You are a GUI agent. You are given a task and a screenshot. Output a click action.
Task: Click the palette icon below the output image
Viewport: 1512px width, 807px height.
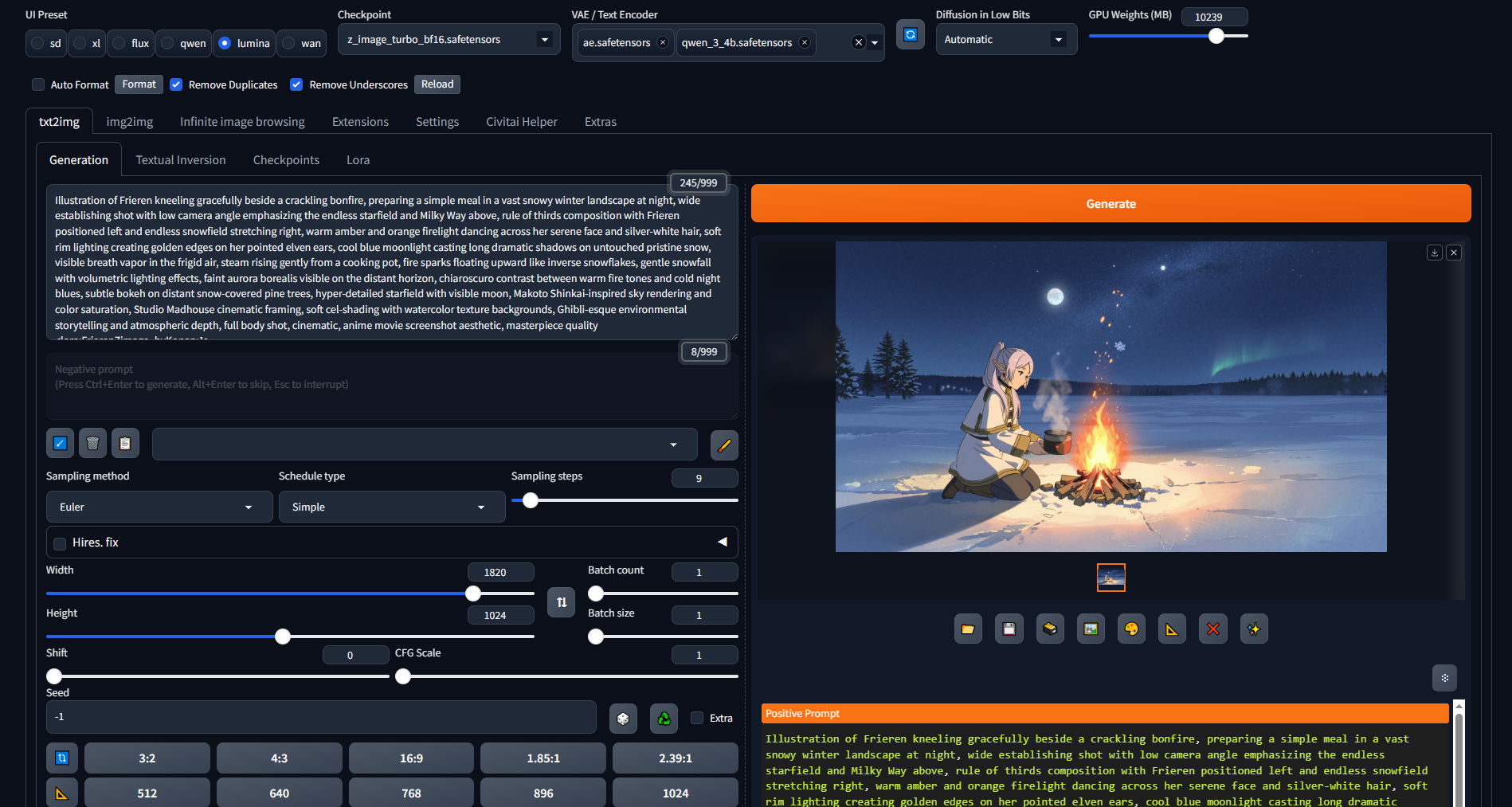[1131, 629]
